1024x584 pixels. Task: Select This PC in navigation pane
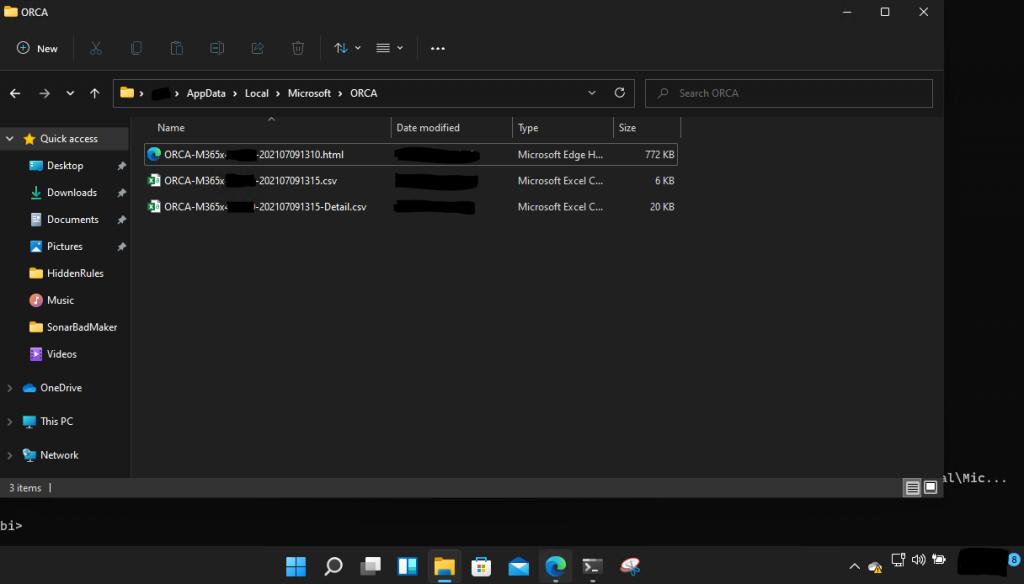click(56, 421)
